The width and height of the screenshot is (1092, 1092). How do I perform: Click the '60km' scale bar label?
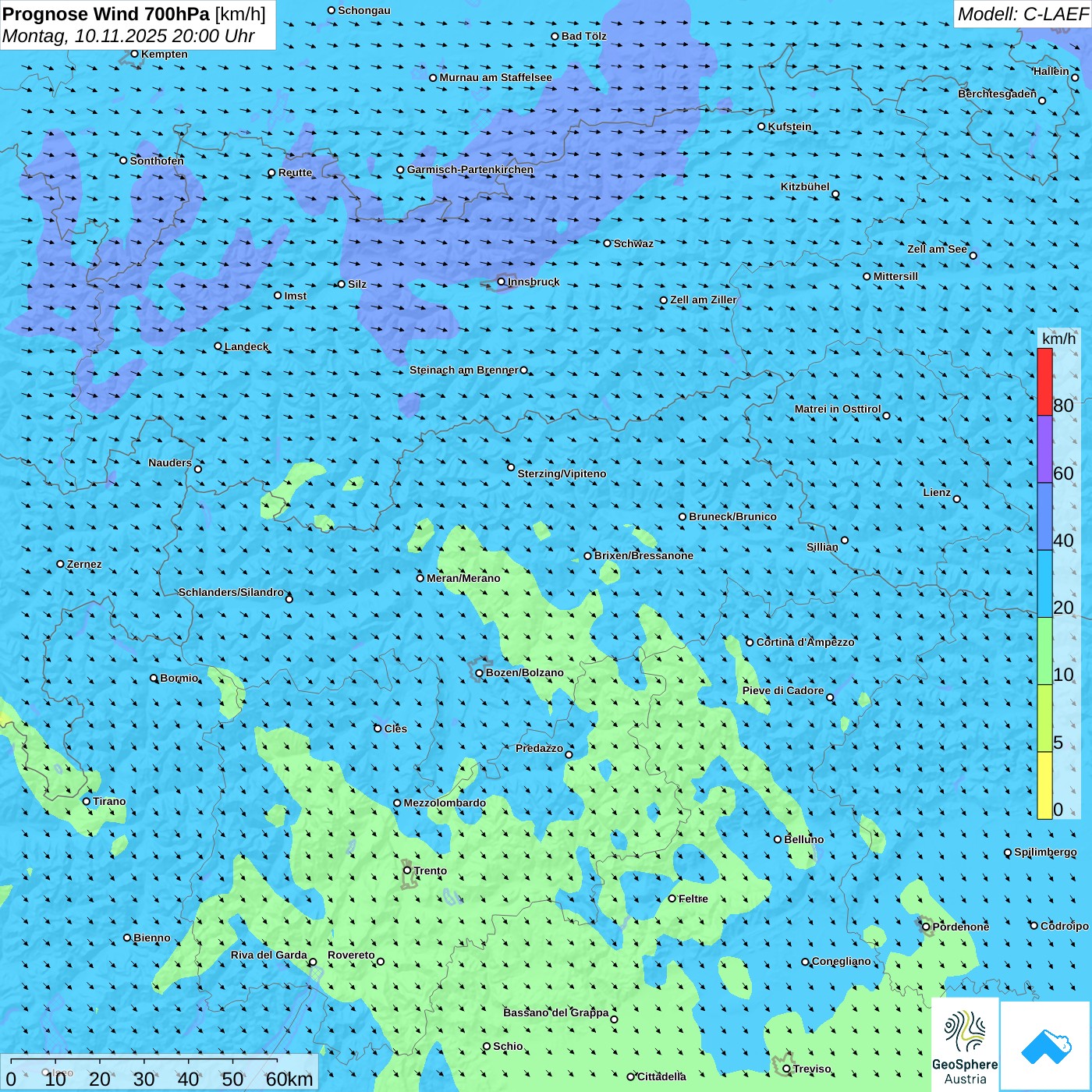[289, 1079]
